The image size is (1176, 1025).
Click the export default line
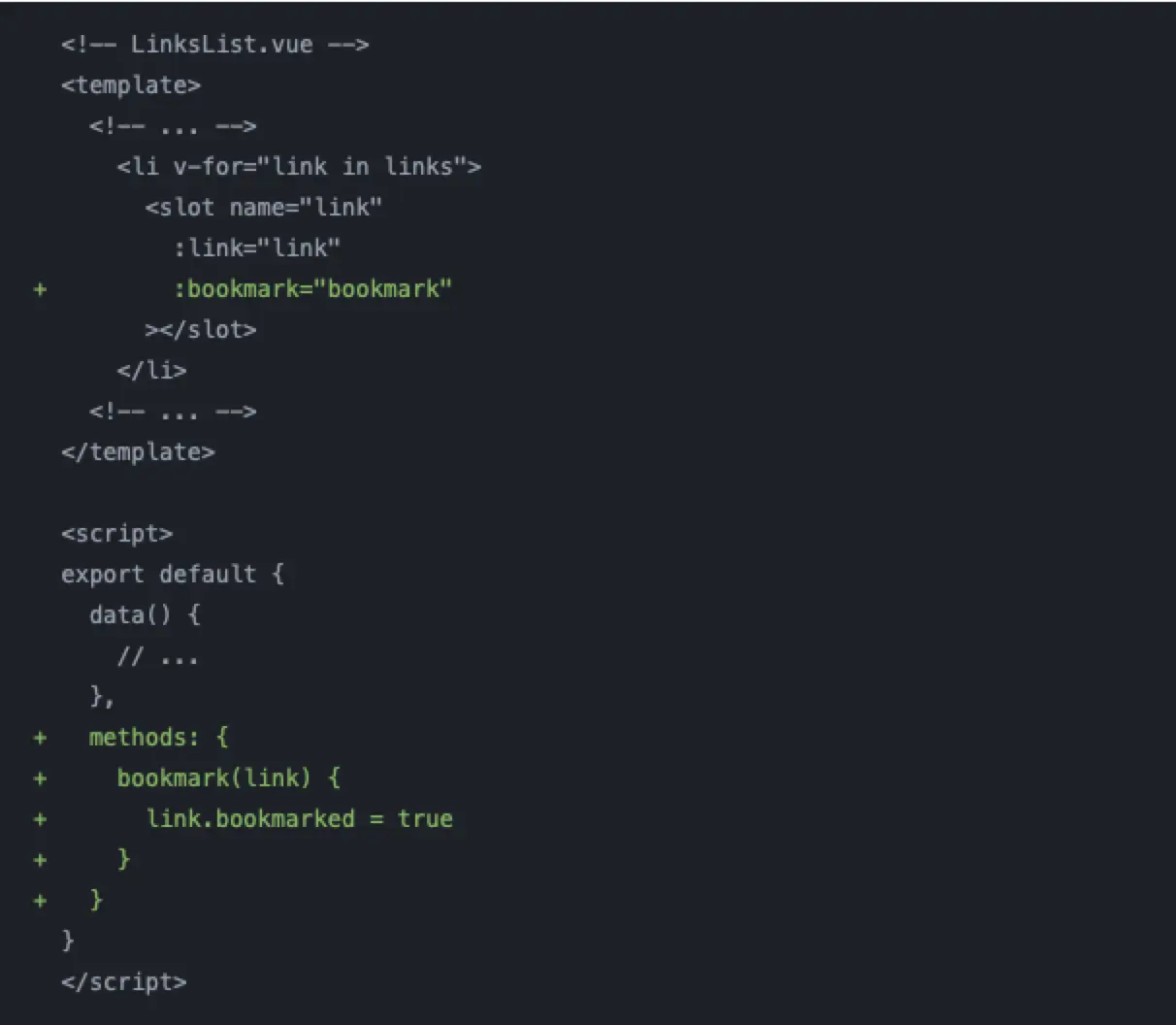pos(173,575)
